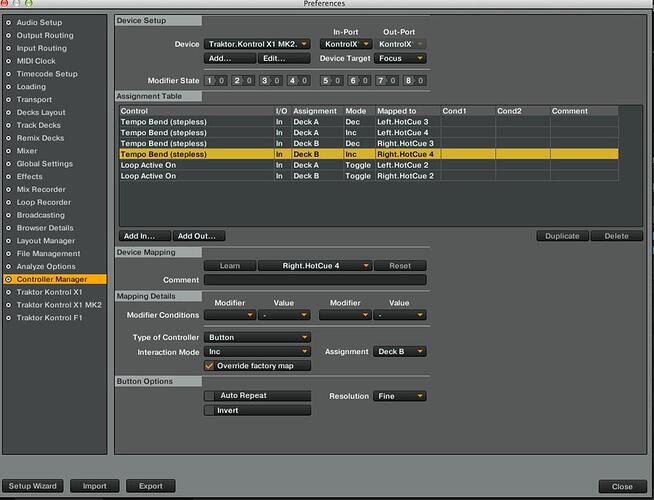
Task: Open the second modifier Value dropdown
Action: point(400,315)
